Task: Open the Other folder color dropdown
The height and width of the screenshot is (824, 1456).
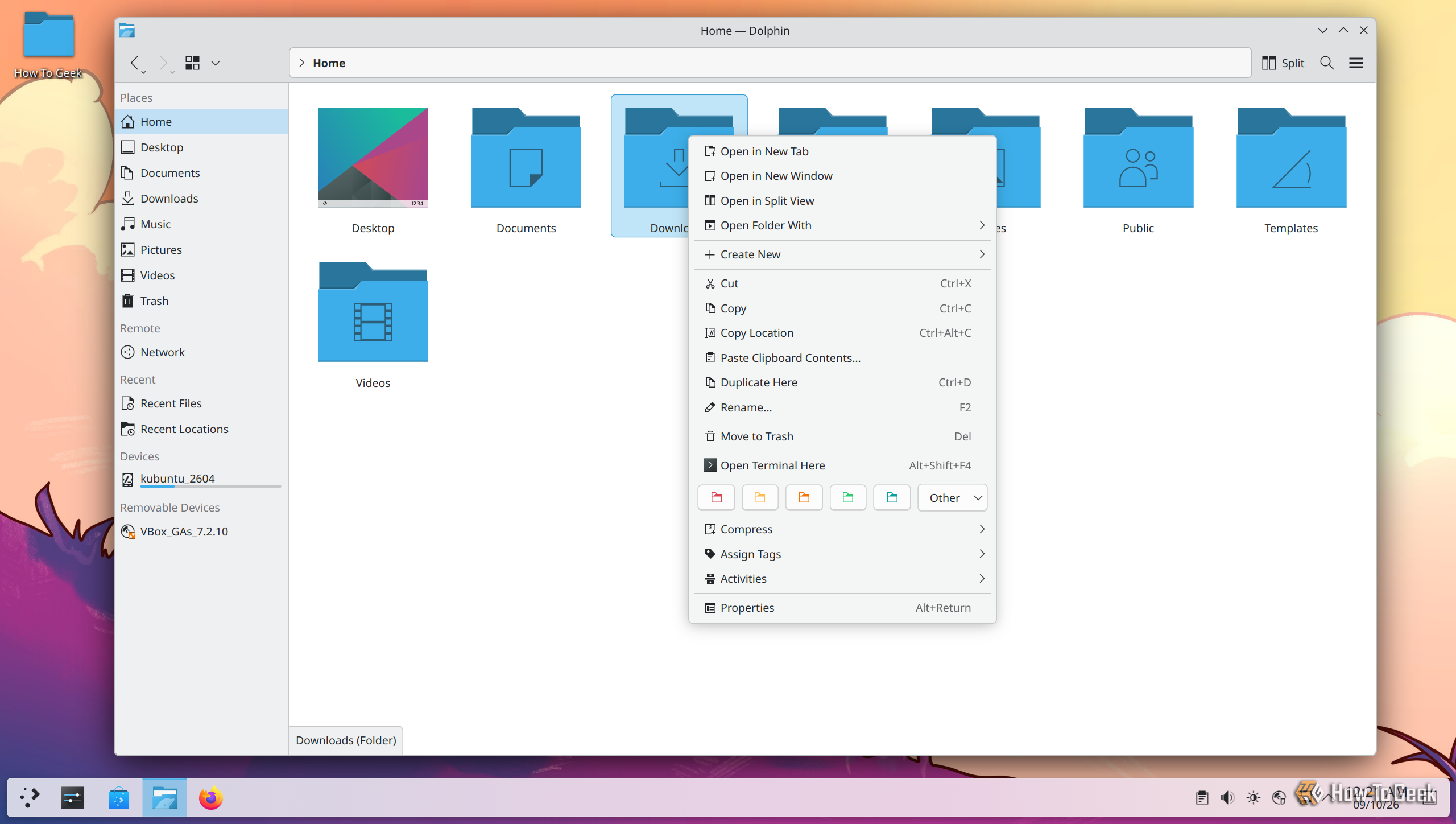Action: pyautogui.click(x=953, y=498)
